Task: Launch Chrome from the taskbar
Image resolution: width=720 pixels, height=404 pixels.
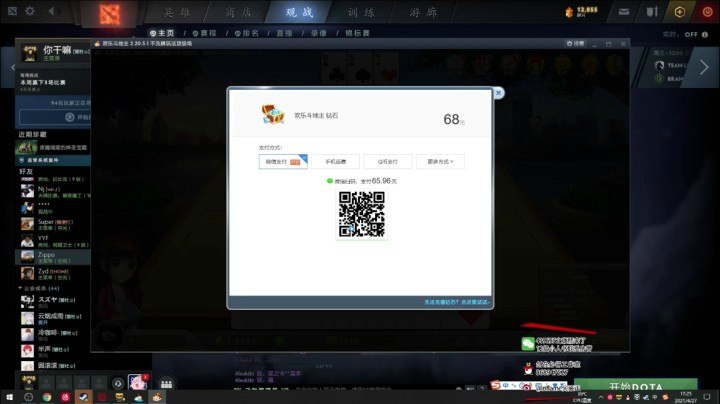Action: pyautogui.click(x=47, y=397)
